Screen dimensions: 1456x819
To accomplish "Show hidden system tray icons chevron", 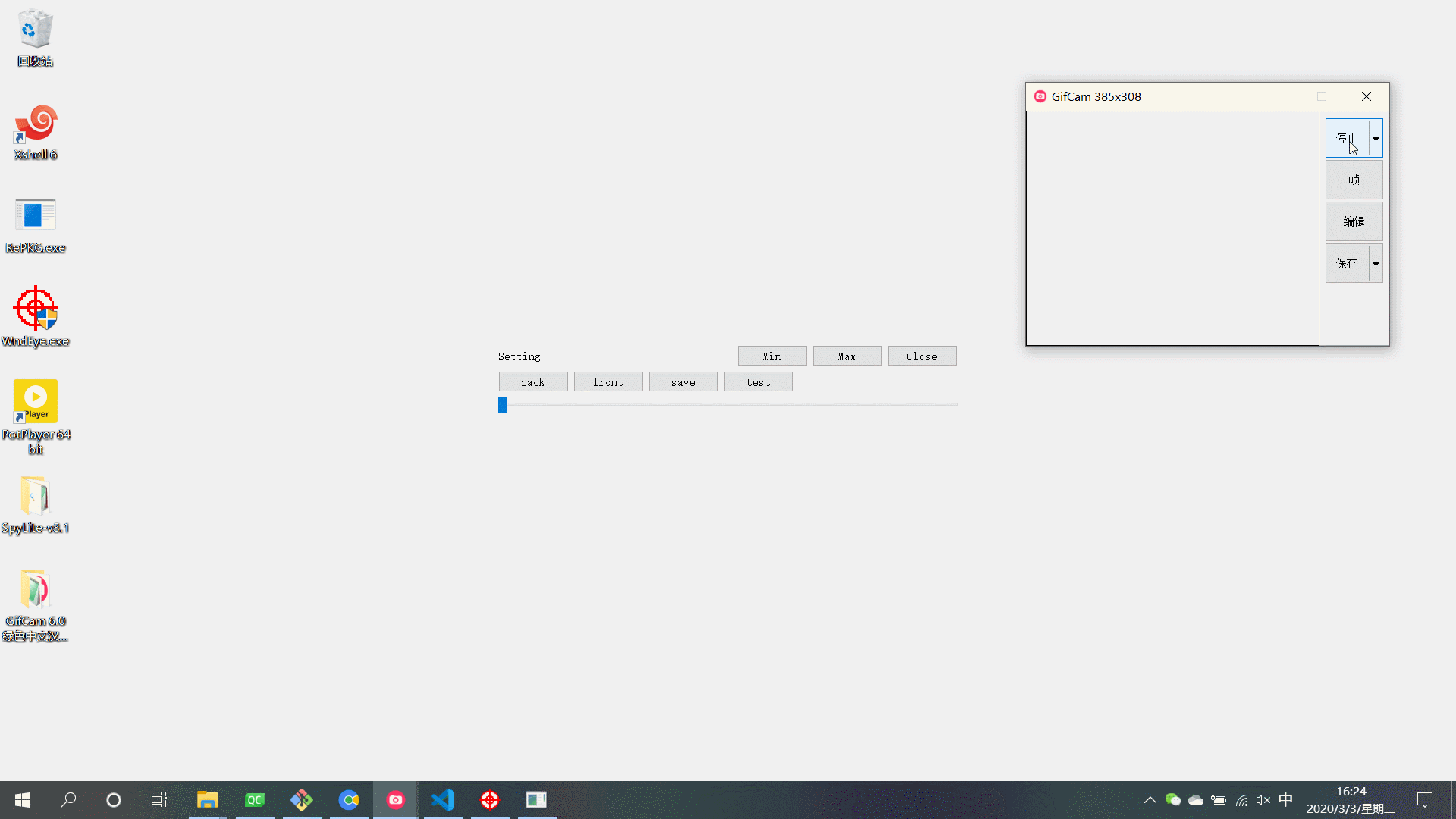I will tap(1150, 800).
